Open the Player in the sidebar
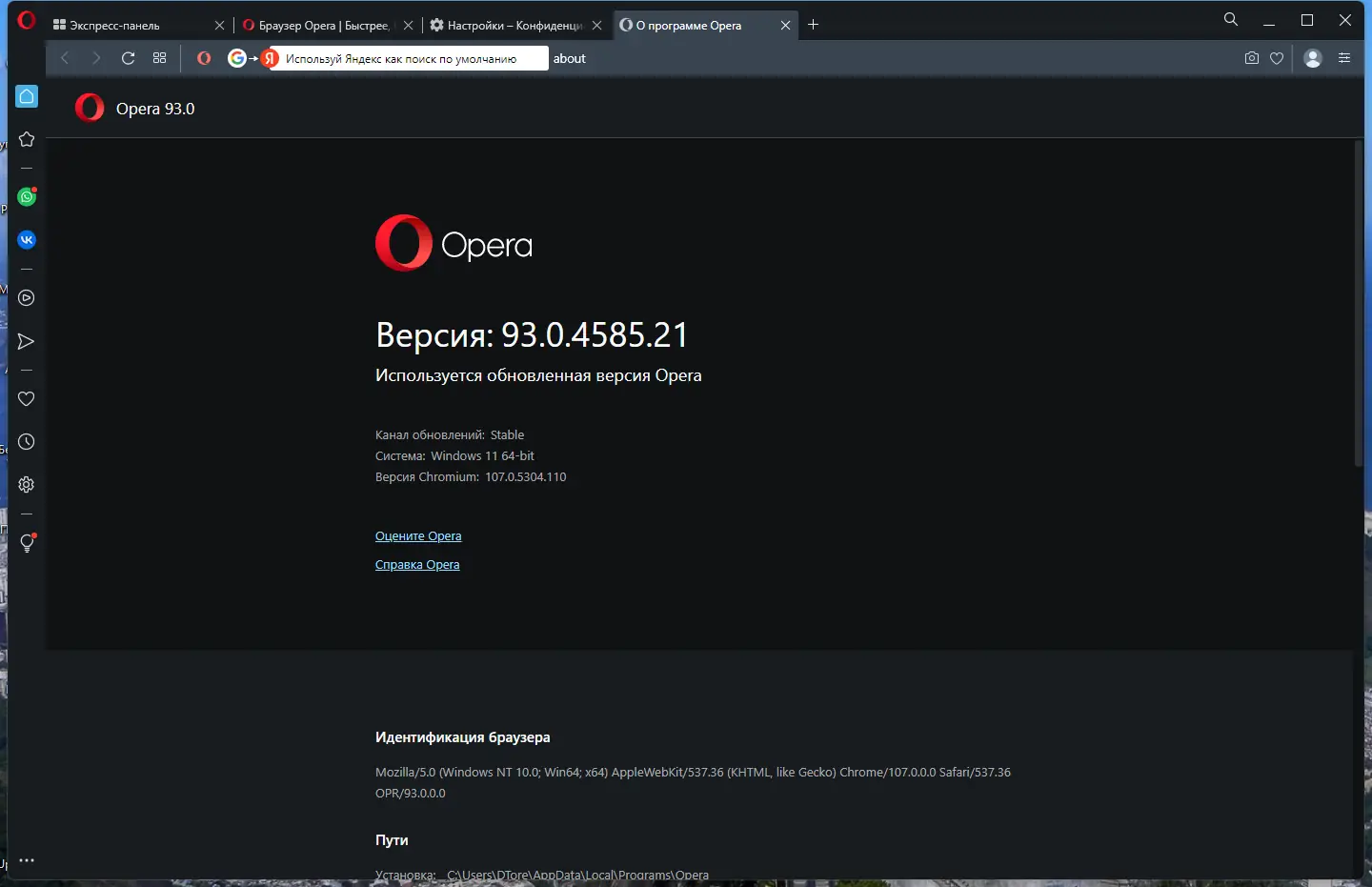This screenshot has height=887, width=1372. (x=27, y=298)
